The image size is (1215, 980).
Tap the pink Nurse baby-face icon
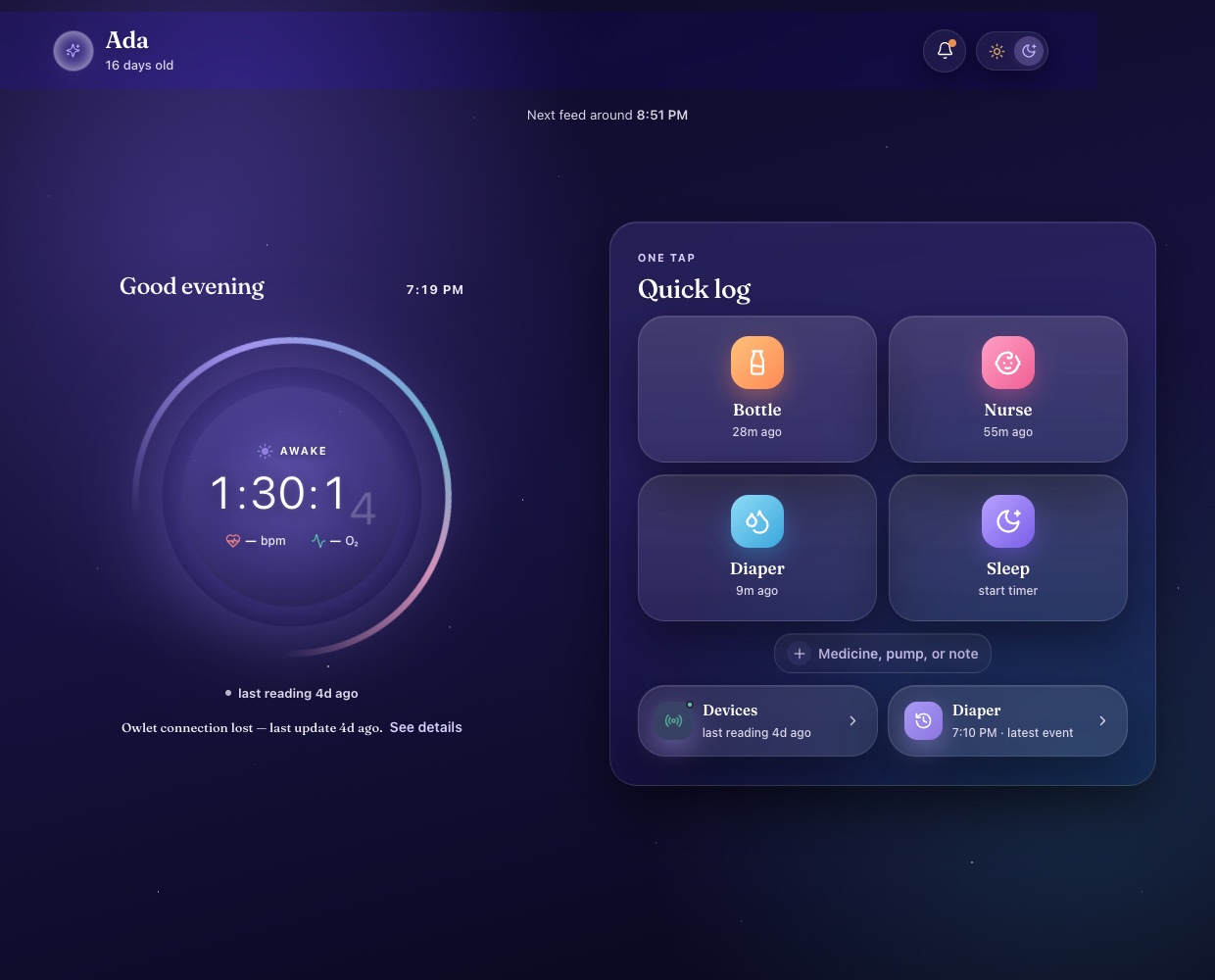click(1008, 363)
